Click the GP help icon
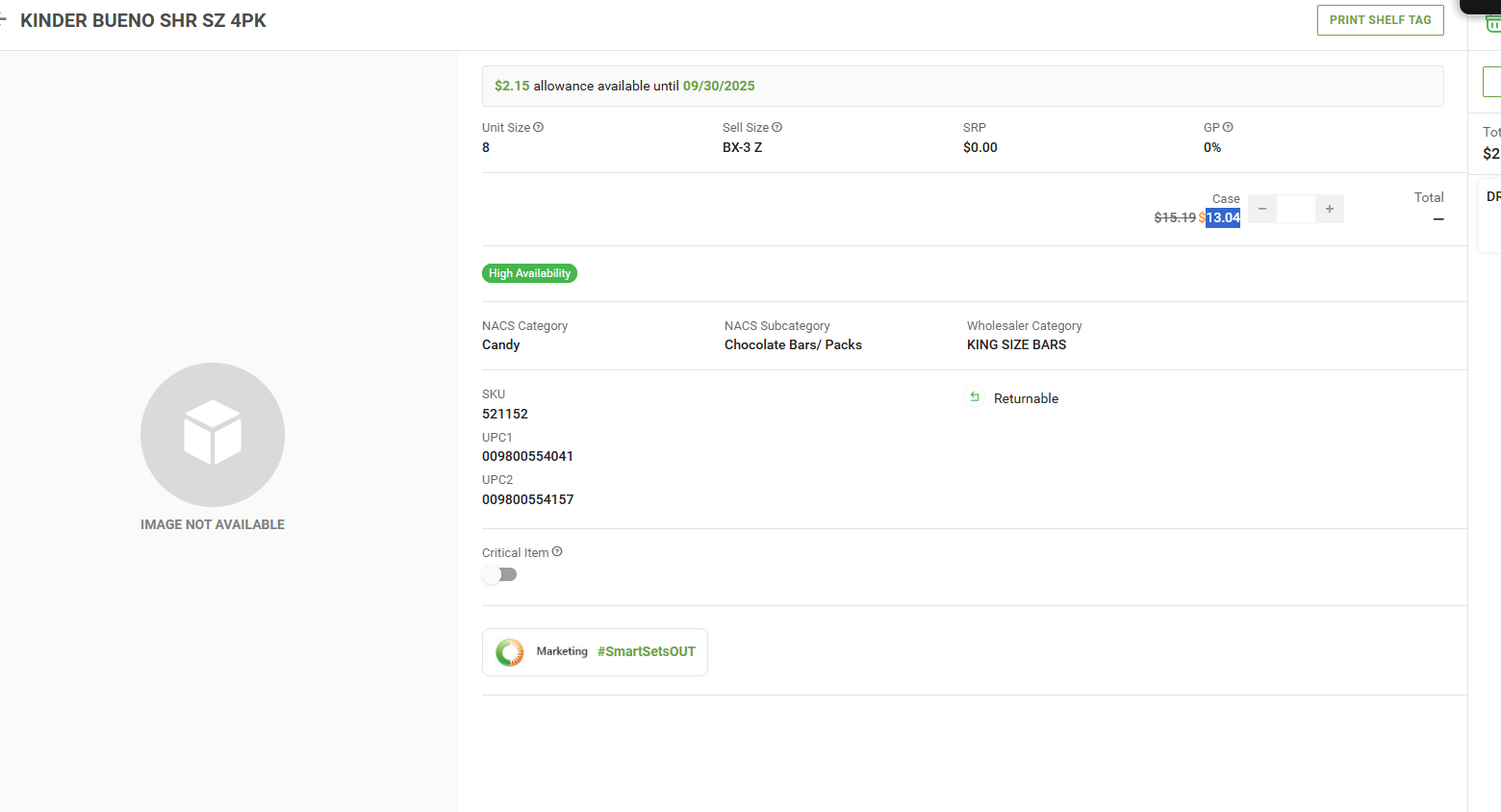Screen dimensions: 1501x812 [1228, 127]
